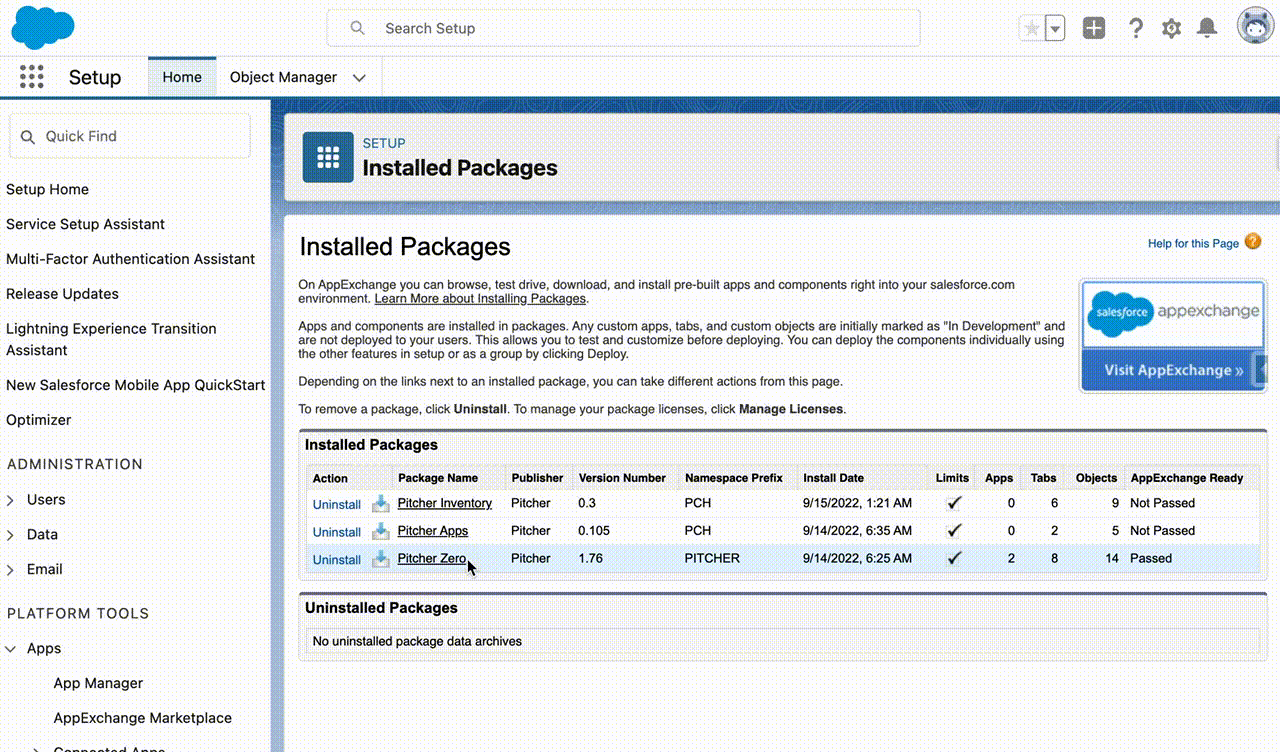Click Limits checkmark for Pitcher Apps
Image resolution: width=1280 pixels, height=752 pixels.
[x=953, y=531]
